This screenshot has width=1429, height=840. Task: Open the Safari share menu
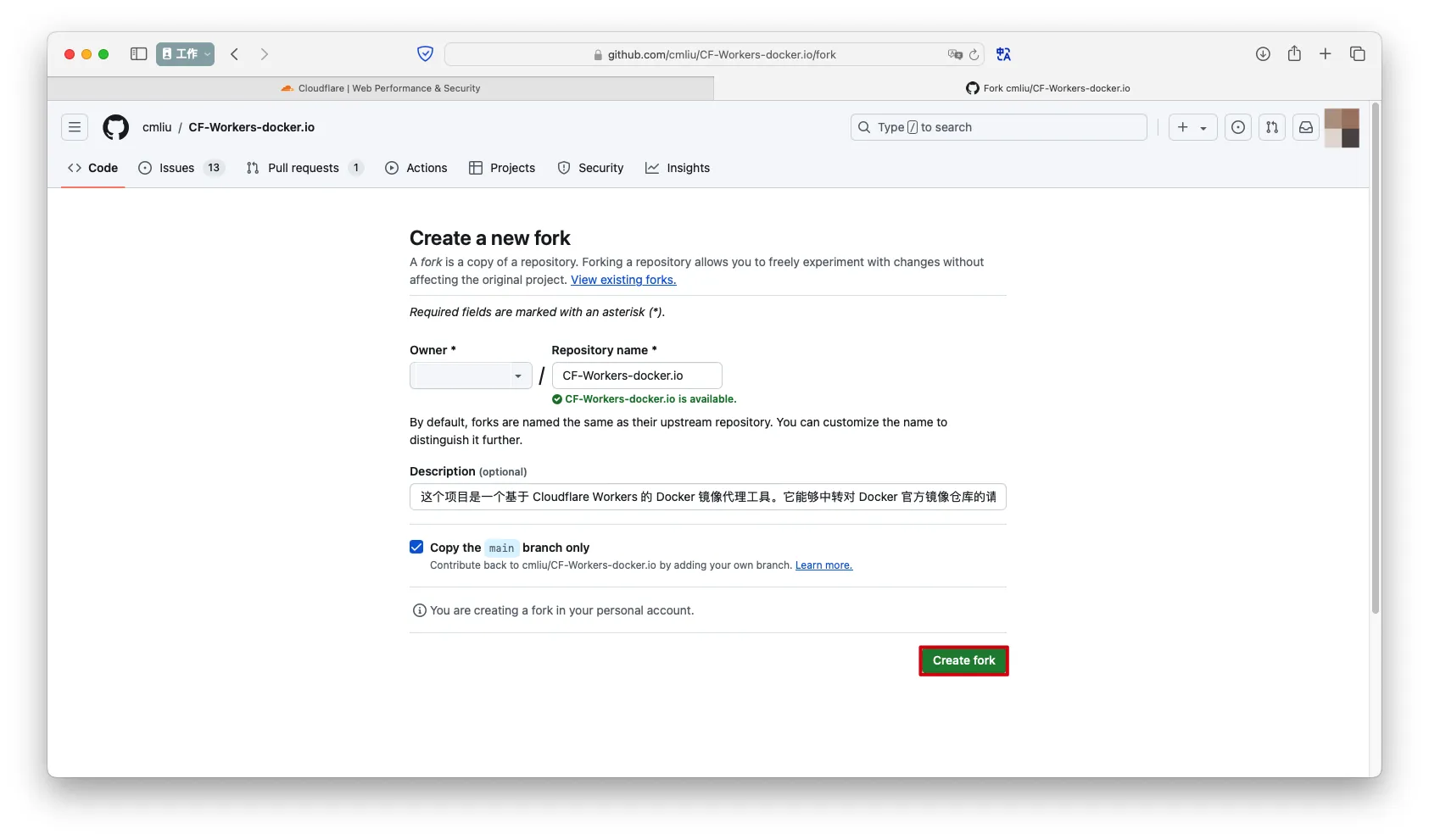tap(1294, 54)
